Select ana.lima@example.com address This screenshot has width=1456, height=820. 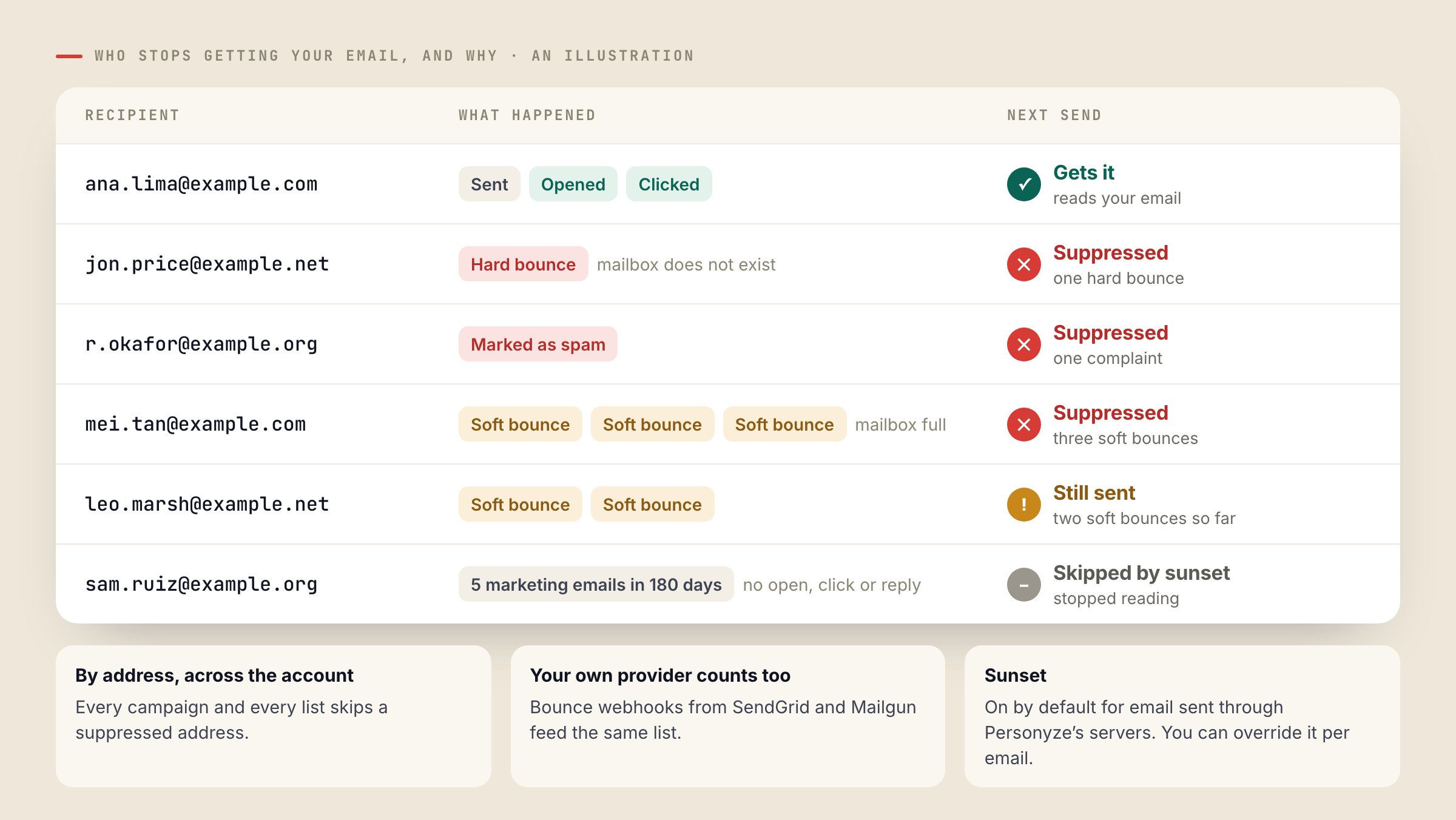pyautogui.click(x=201, y=184)
